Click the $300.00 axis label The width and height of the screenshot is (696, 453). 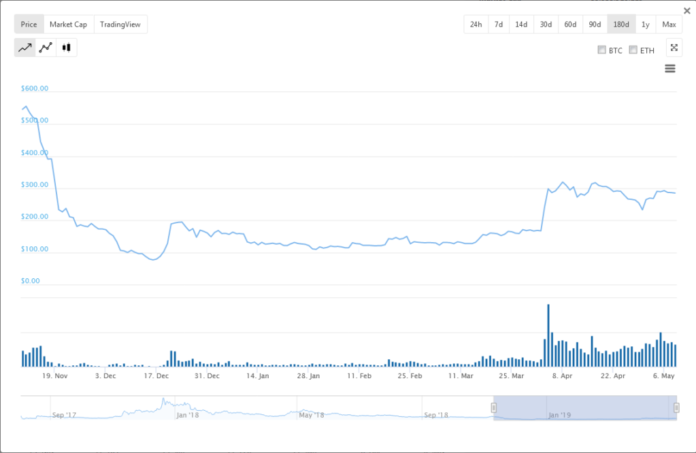click(35, 185)
